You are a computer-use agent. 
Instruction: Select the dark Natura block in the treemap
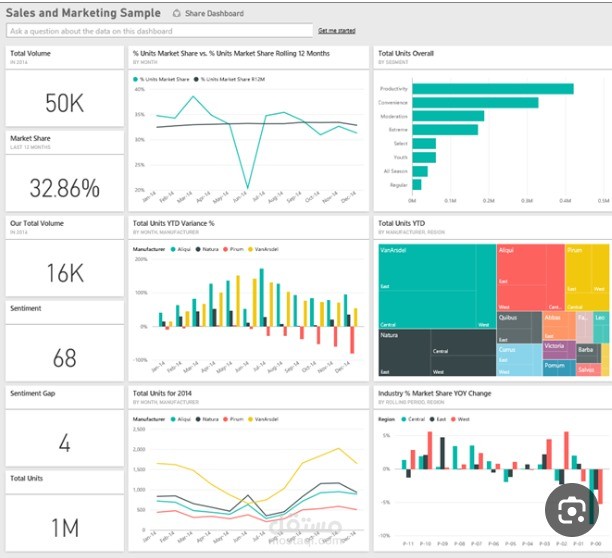437,353
